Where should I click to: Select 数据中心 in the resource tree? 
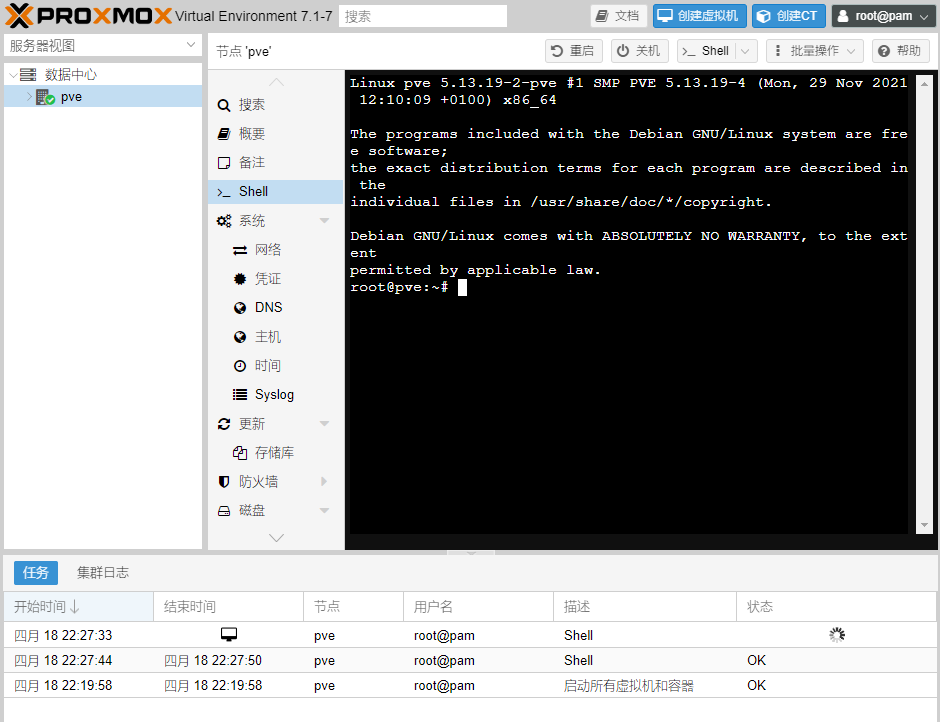click(71, 74)
